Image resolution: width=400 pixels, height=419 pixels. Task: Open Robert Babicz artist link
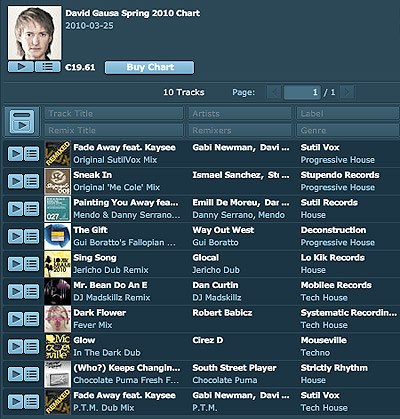tap(222, 313)
